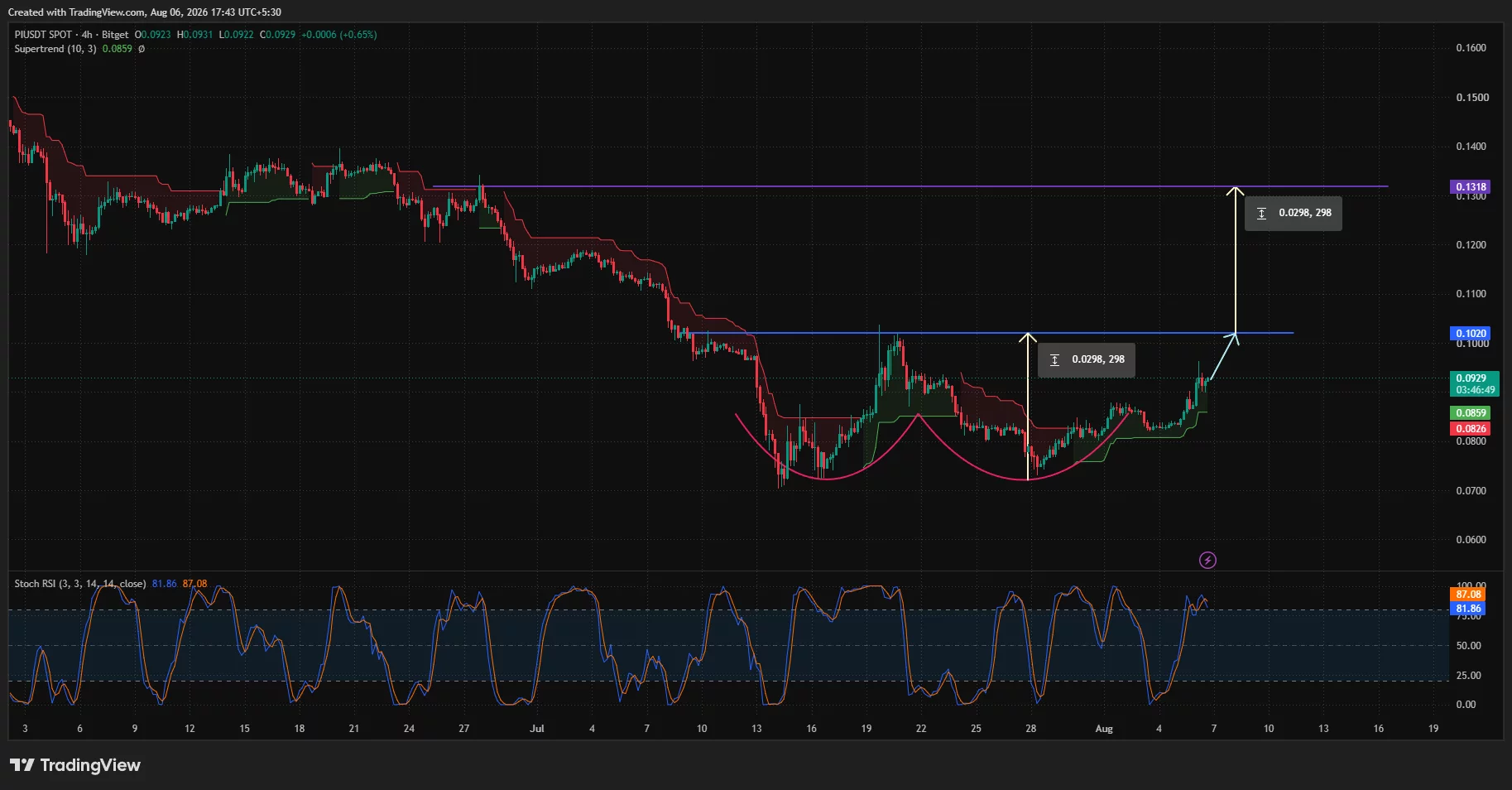Click the 0.0700 price axis label
Image resolution: width=1512 pixels, height=790 pixels.
(x=1471, y=491)
